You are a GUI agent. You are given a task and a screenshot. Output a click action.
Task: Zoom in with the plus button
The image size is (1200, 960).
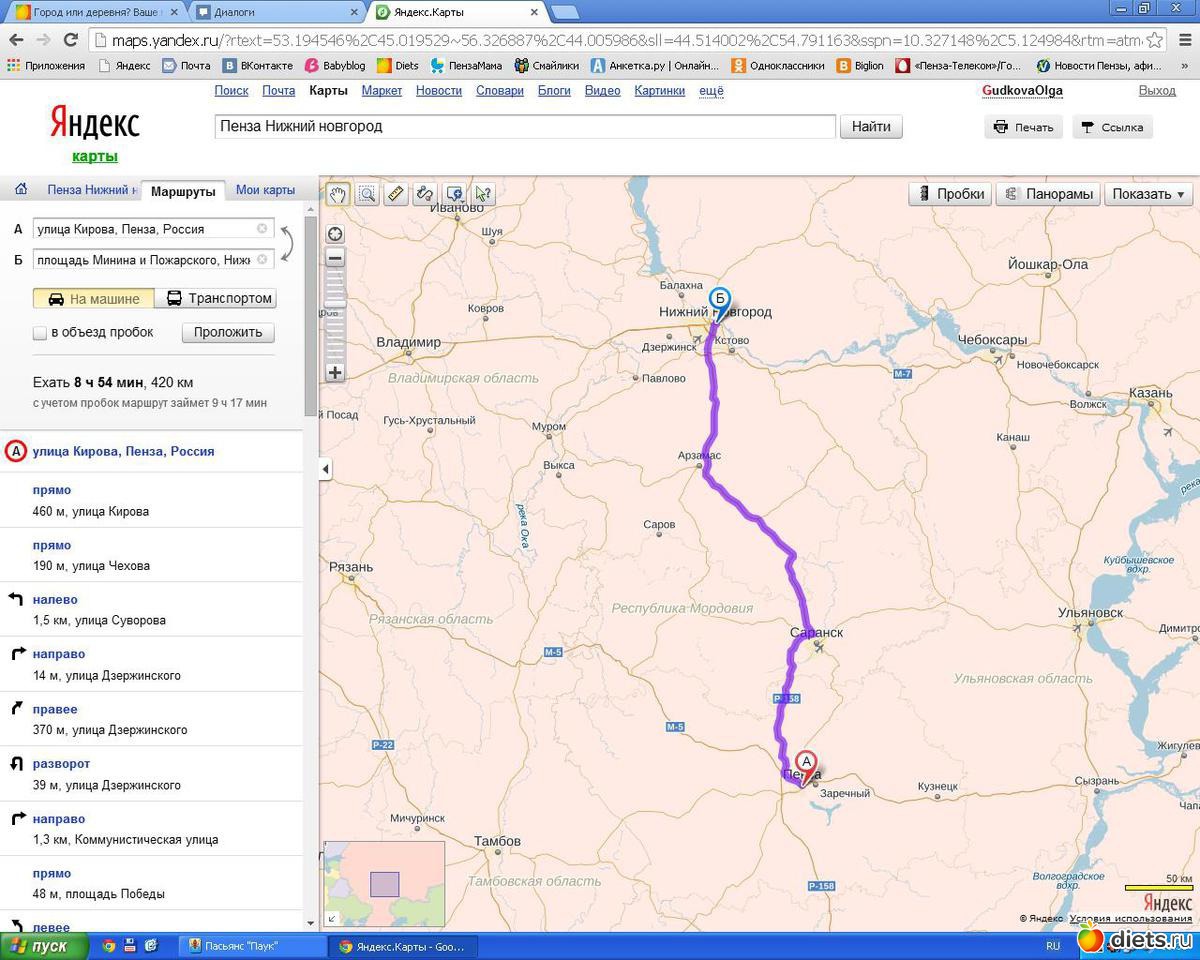tap(335, 373)
